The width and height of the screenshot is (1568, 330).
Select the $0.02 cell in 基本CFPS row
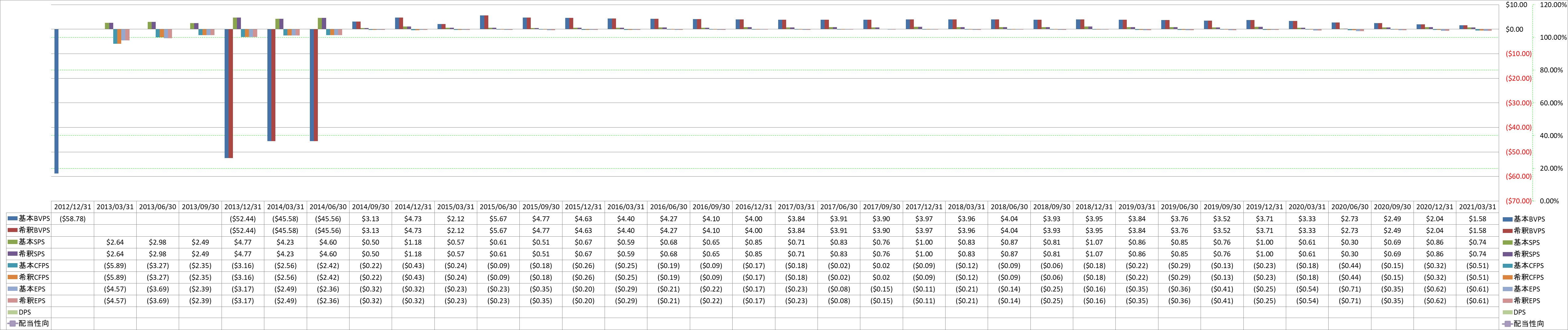coord(882,265)
